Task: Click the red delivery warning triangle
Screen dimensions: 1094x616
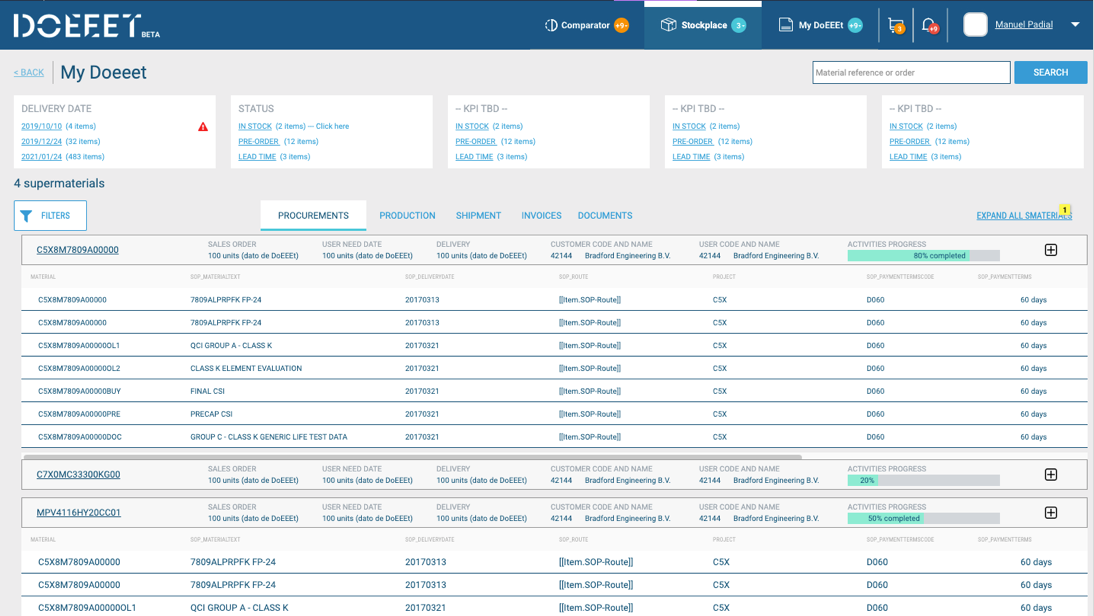Action: click(203, 127)
